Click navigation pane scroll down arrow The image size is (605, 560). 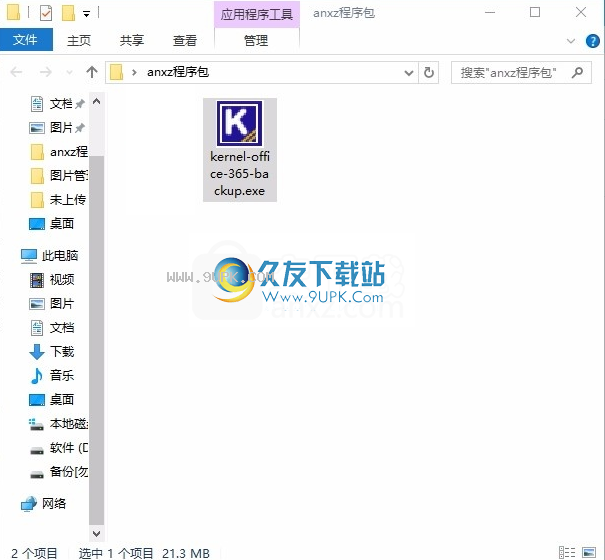pos(96,534)
